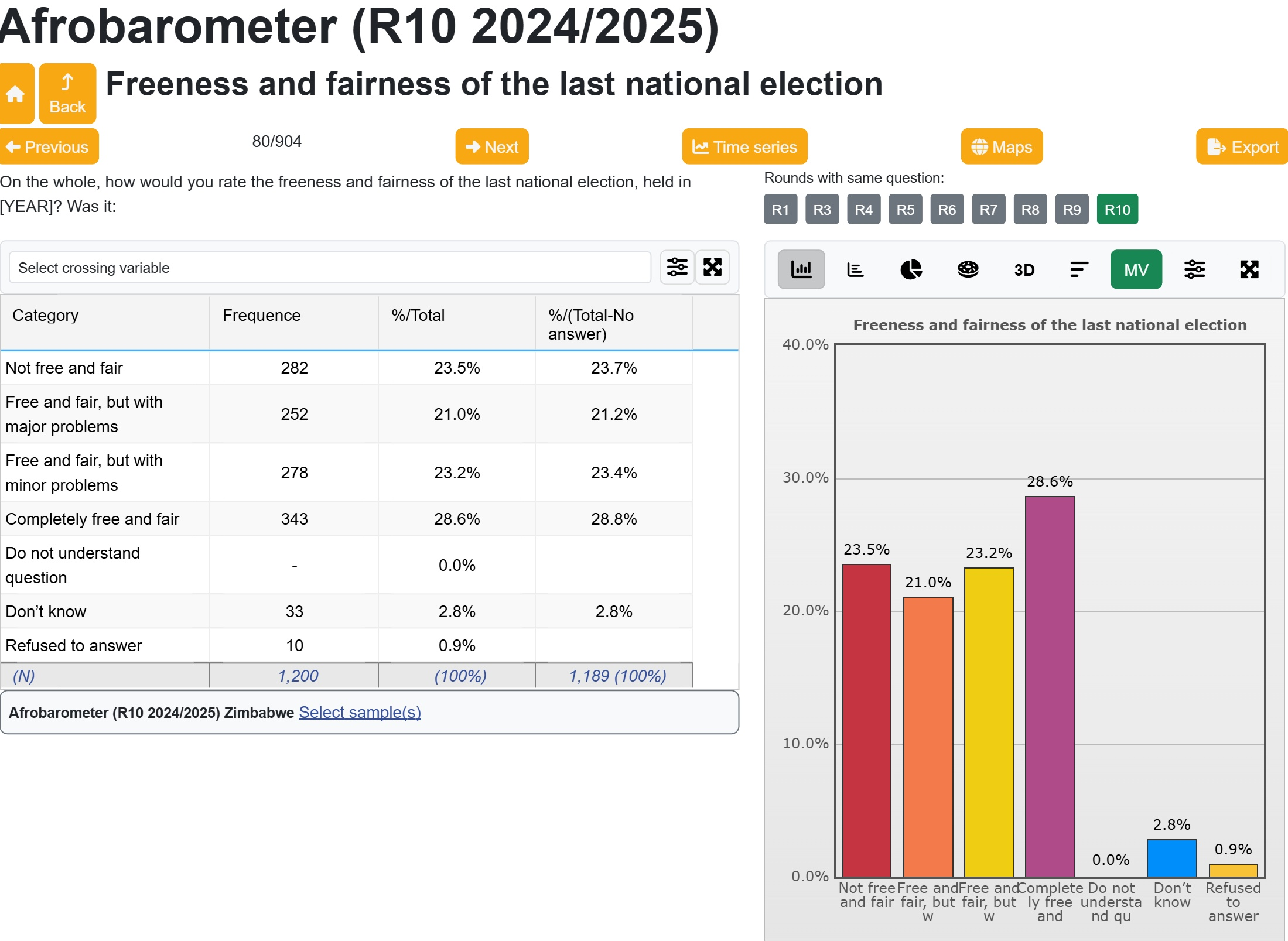The image size is (1288, 941).
Task: Switch to round R1
Action: 780,210
